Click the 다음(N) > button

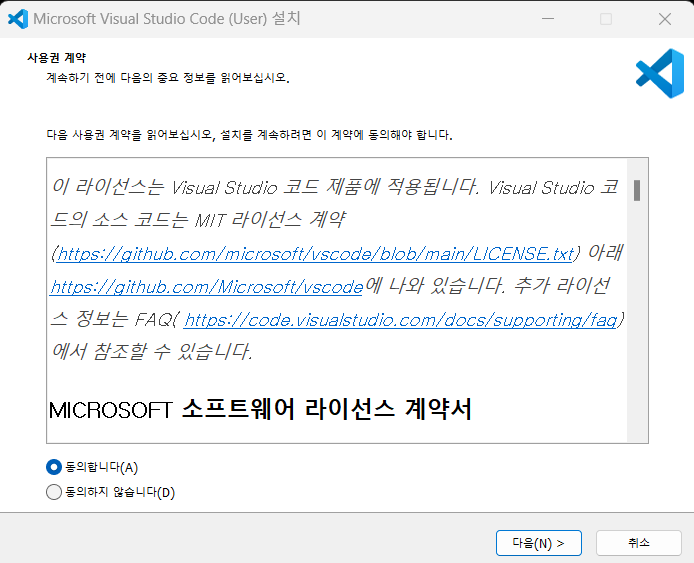pos(539,543)
